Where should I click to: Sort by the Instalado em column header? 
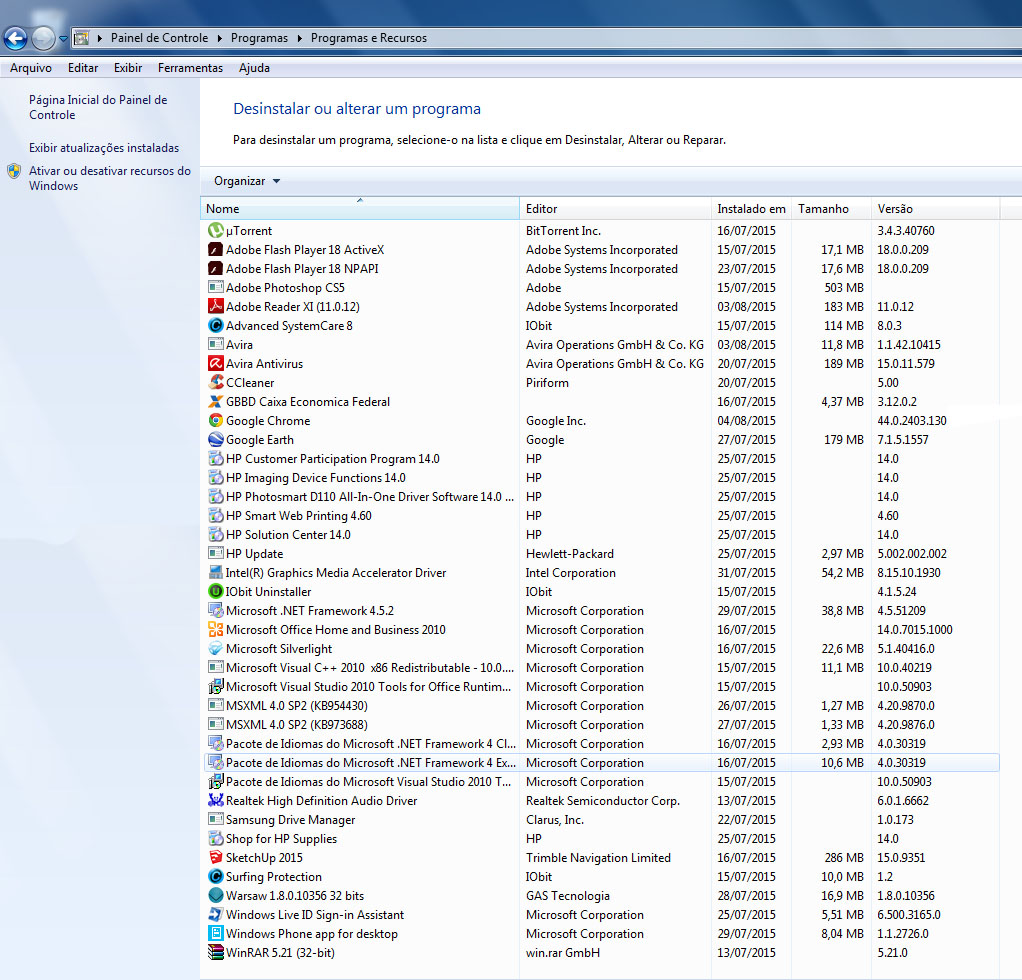coord(752,209)
